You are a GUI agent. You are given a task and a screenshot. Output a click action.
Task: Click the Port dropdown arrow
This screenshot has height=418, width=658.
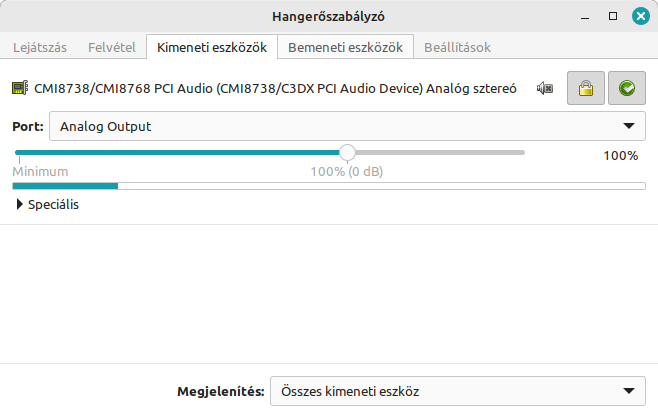click(629, 126)
